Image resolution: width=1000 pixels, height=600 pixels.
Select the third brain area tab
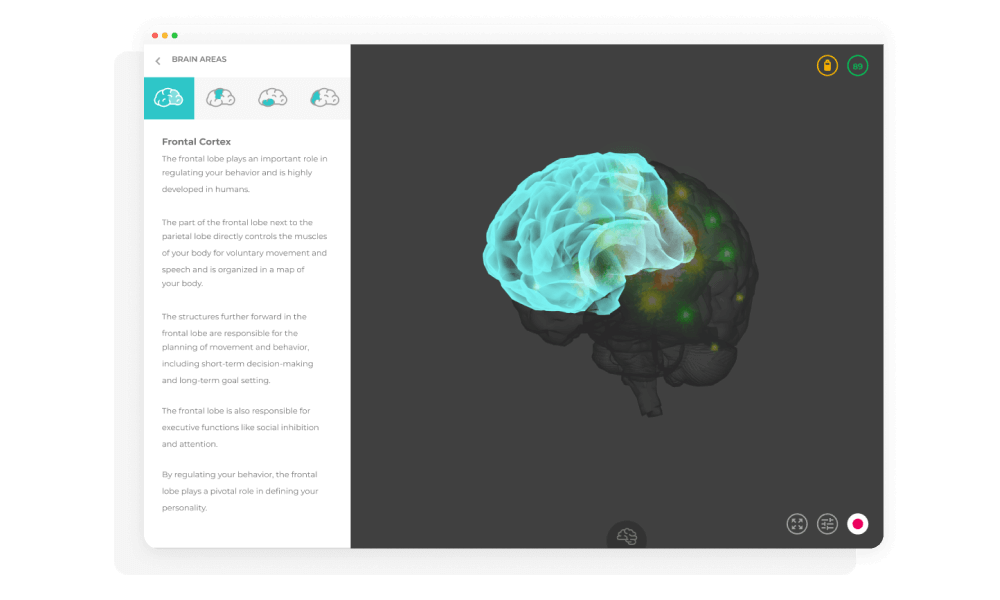click(272, 98)
